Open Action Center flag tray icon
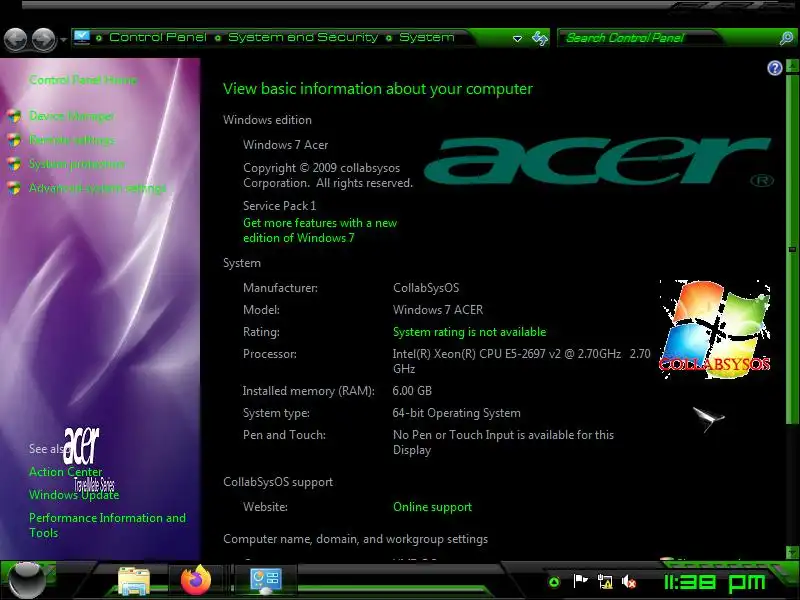Screen dimensions: 800x600 [580, 581]
